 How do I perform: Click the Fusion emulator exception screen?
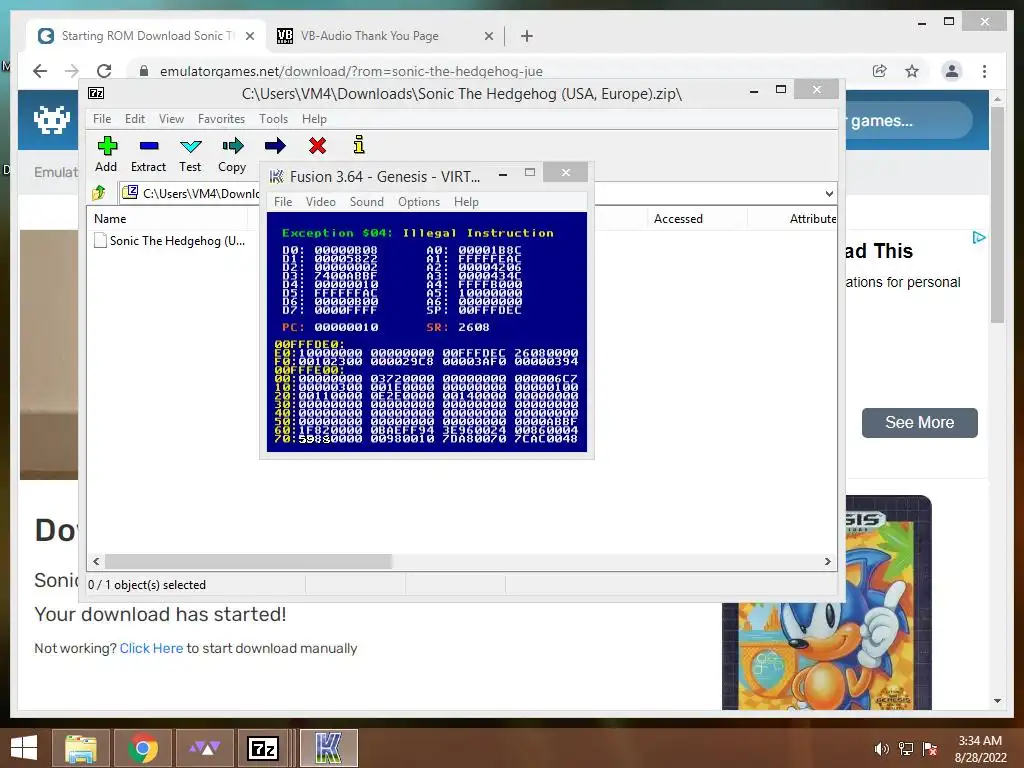[x=427, y=332]
